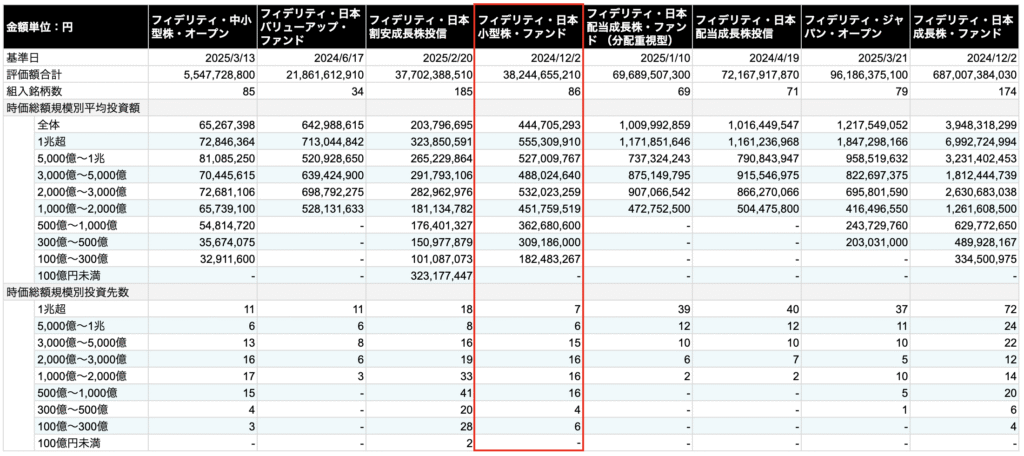Click the total value 72,167,917,870
Image resolution: width=1024 pixels, height=456 pixels.
[762, 74]
